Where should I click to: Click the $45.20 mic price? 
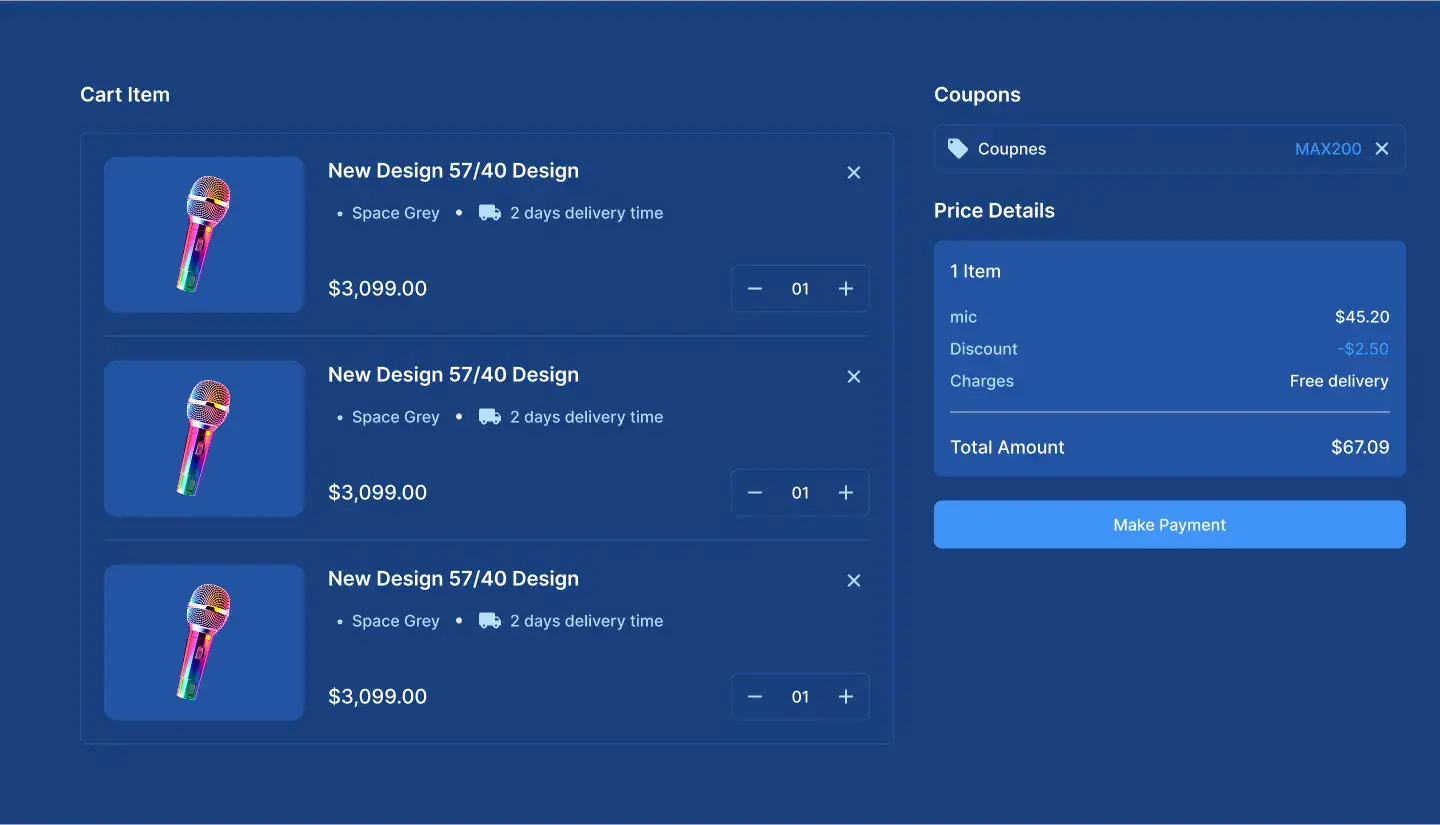[1362, 317]
